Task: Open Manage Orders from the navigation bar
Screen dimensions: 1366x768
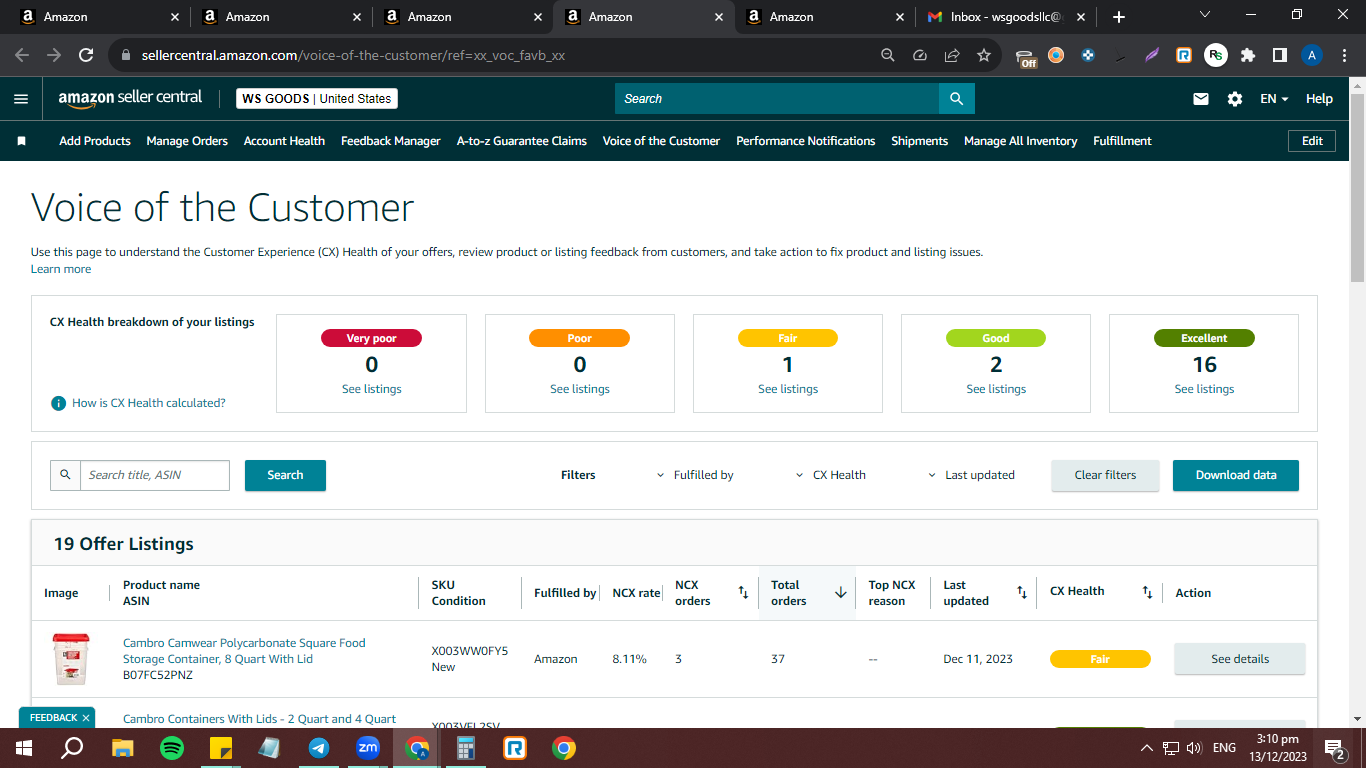Action: point(187,141)
